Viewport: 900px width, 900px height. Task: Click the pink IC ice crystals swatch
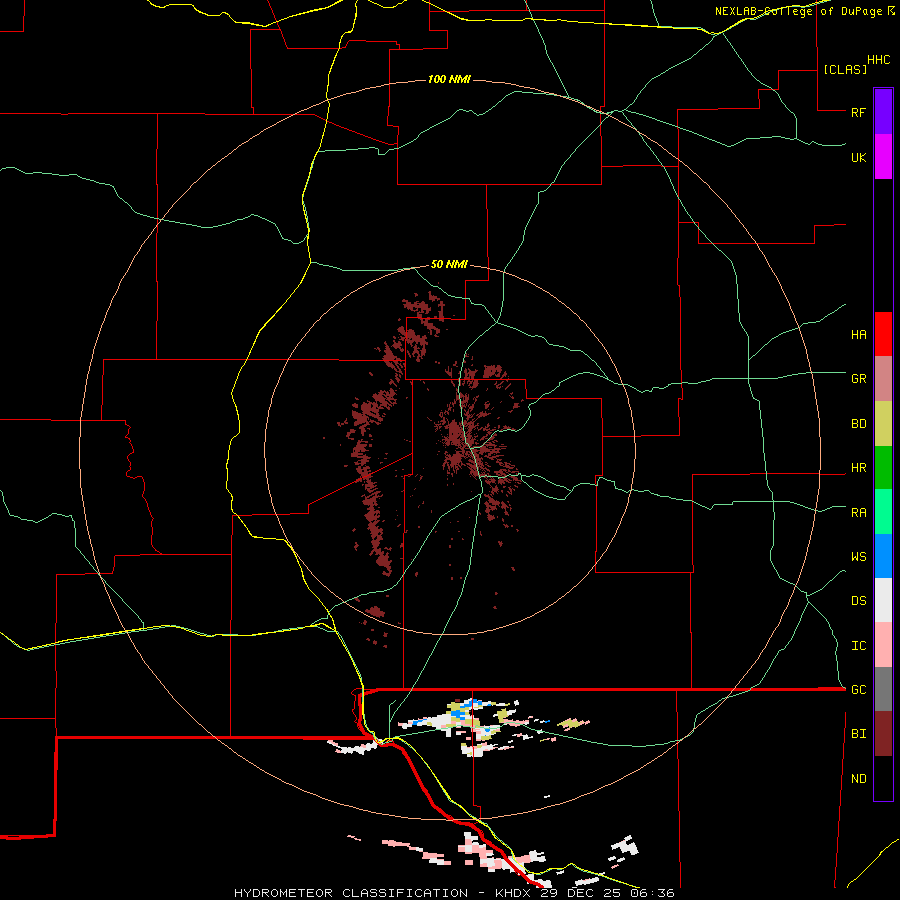883,645
